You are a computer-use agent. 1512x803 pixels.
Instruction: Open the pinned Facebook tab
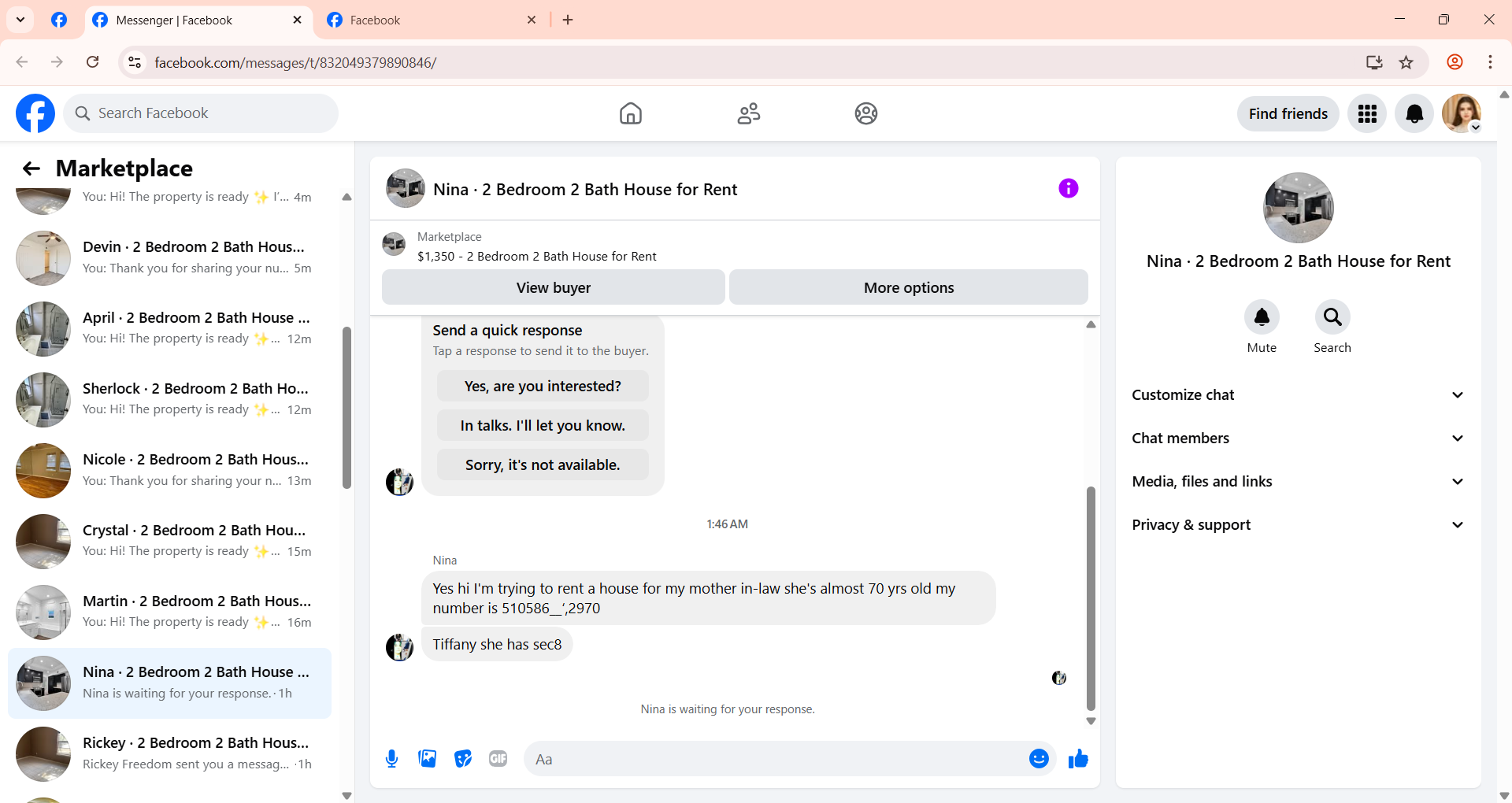click(x=59, y=20)
